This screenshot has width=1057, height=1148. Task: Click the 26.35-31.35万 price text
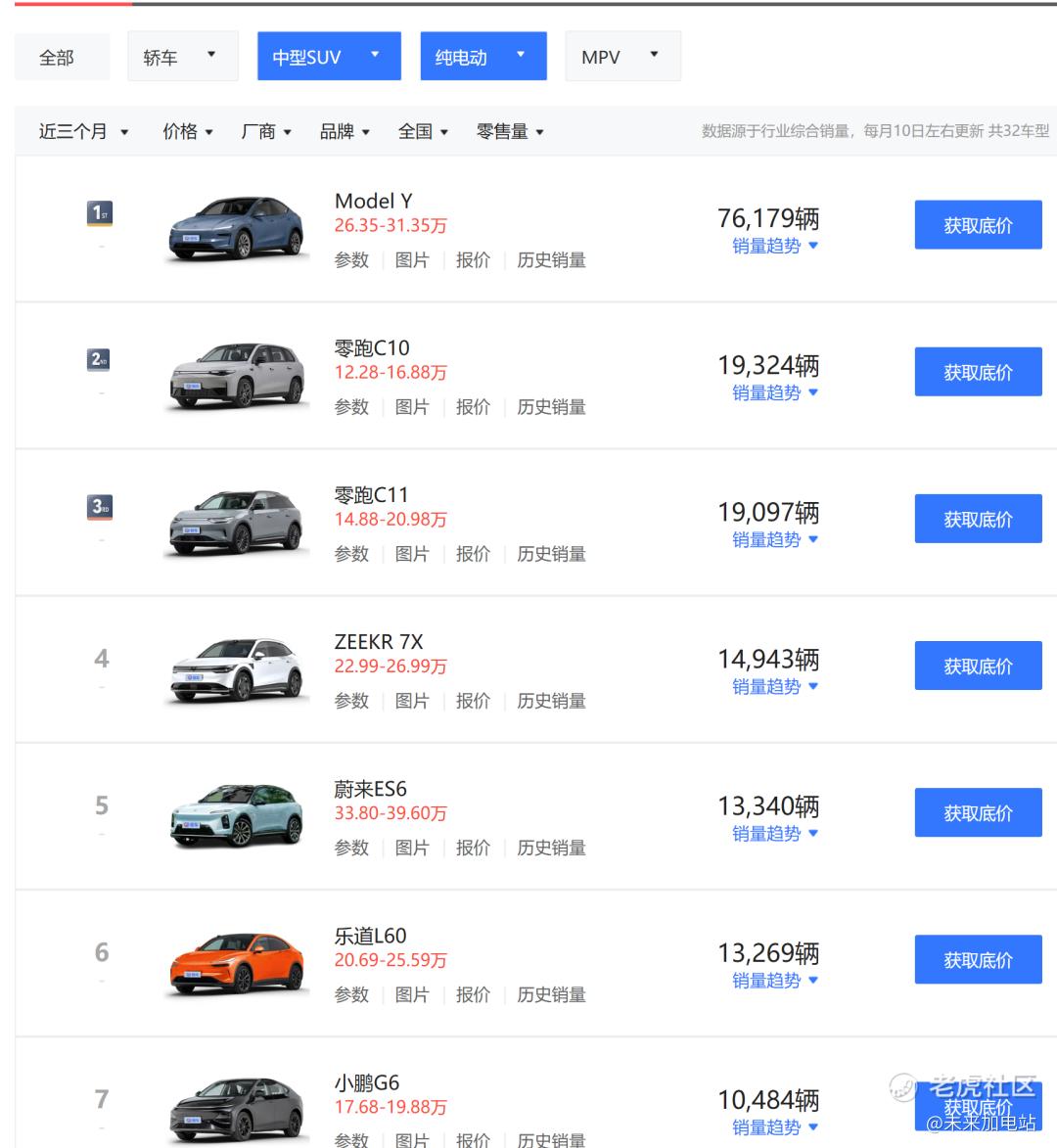tap(391, 225)
